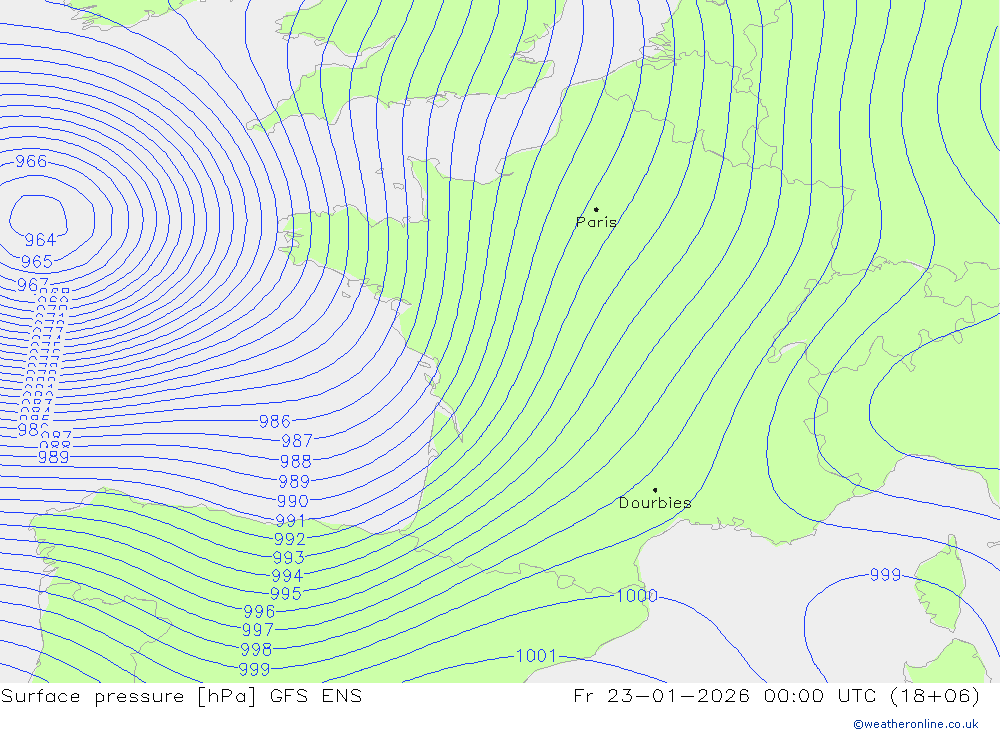Click the 1001 isobar label
Viewport: 1000px width, 733px height.
(x=536, y=655)
